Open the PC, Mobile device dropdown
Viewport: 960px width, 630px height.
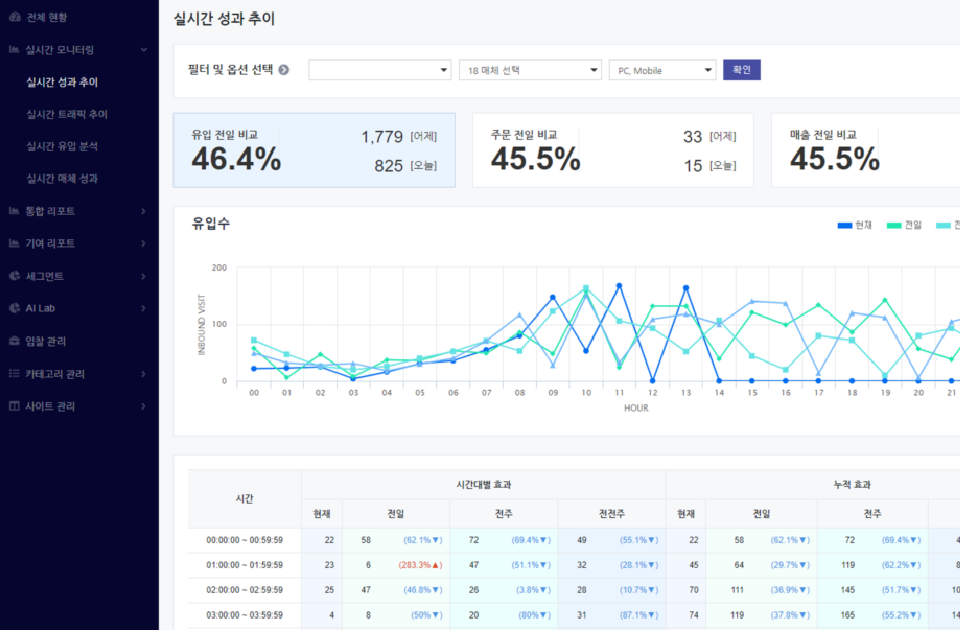coord(662,70)
